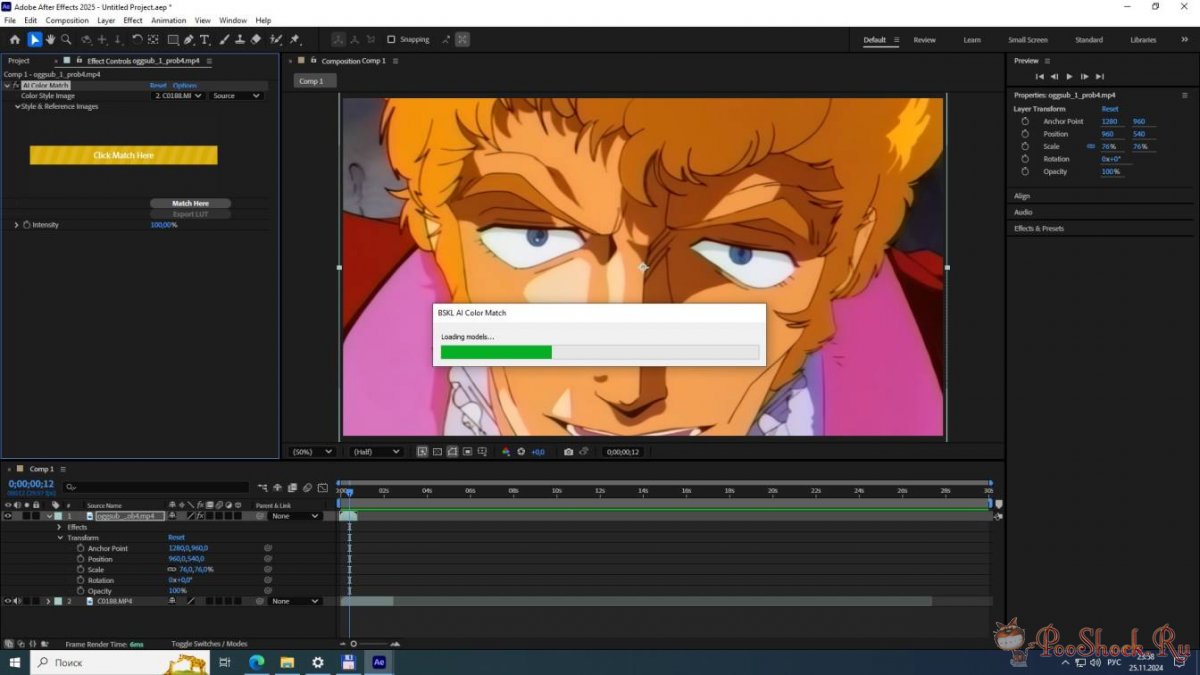Image resolution: width=1200 pixels, height=675 pixels.
Task: Select the Type text tool
Action: [205, 40]
